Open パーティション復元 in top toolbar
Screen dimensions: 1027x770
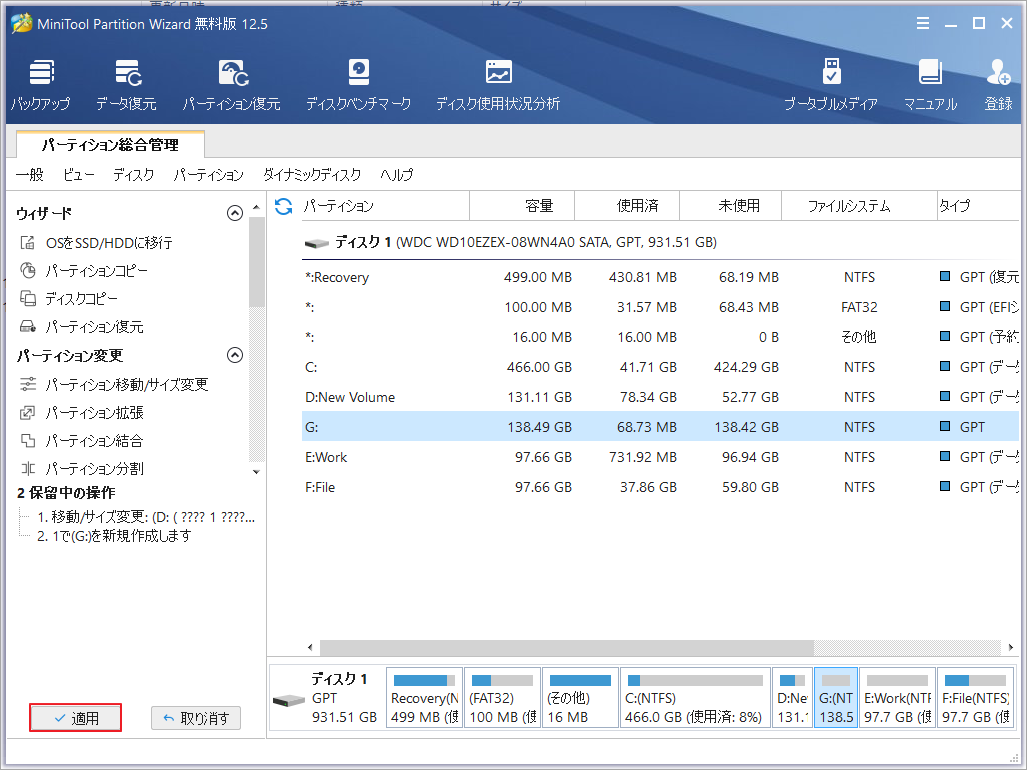click(x=231, y=84)
